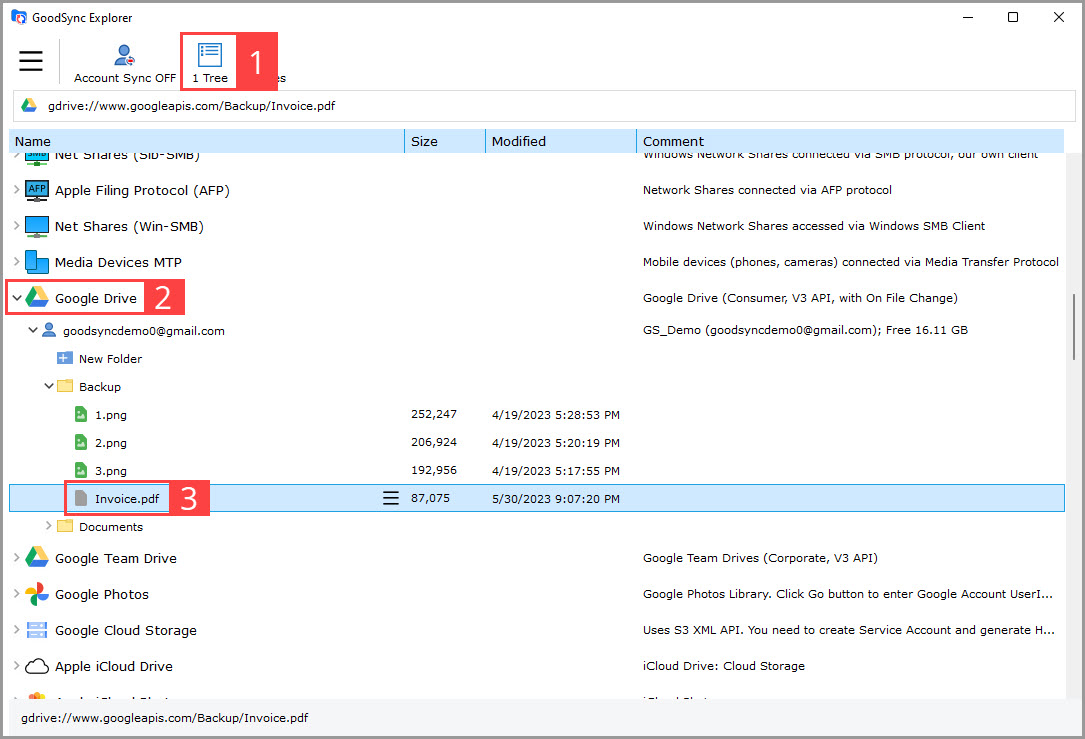Select Net Shares (Win-SMB) entry
This screenshot has width=1085, height=739.
[129, 226]
